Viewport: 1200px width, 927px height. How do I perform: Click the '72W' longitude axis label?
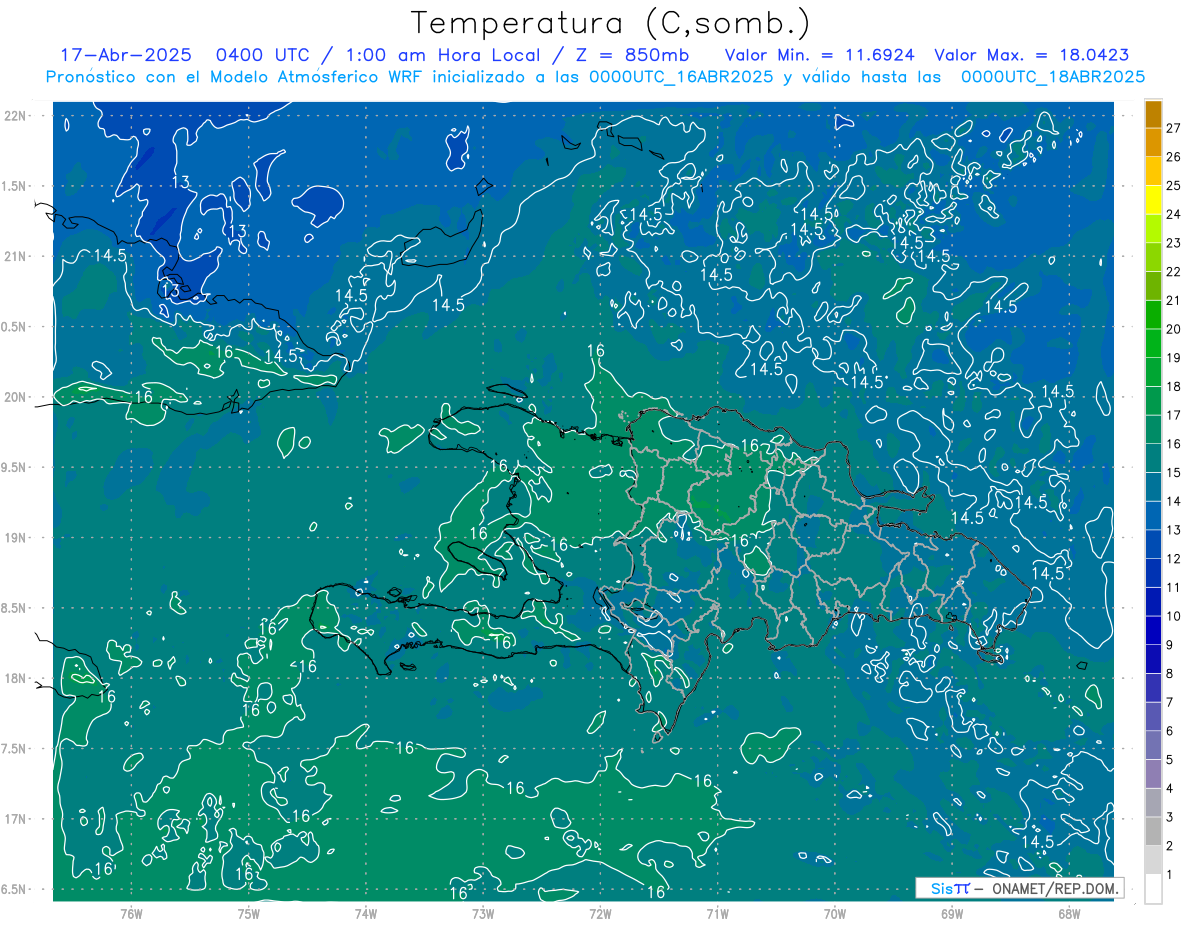pyautogui.click(x=600, y=913)
